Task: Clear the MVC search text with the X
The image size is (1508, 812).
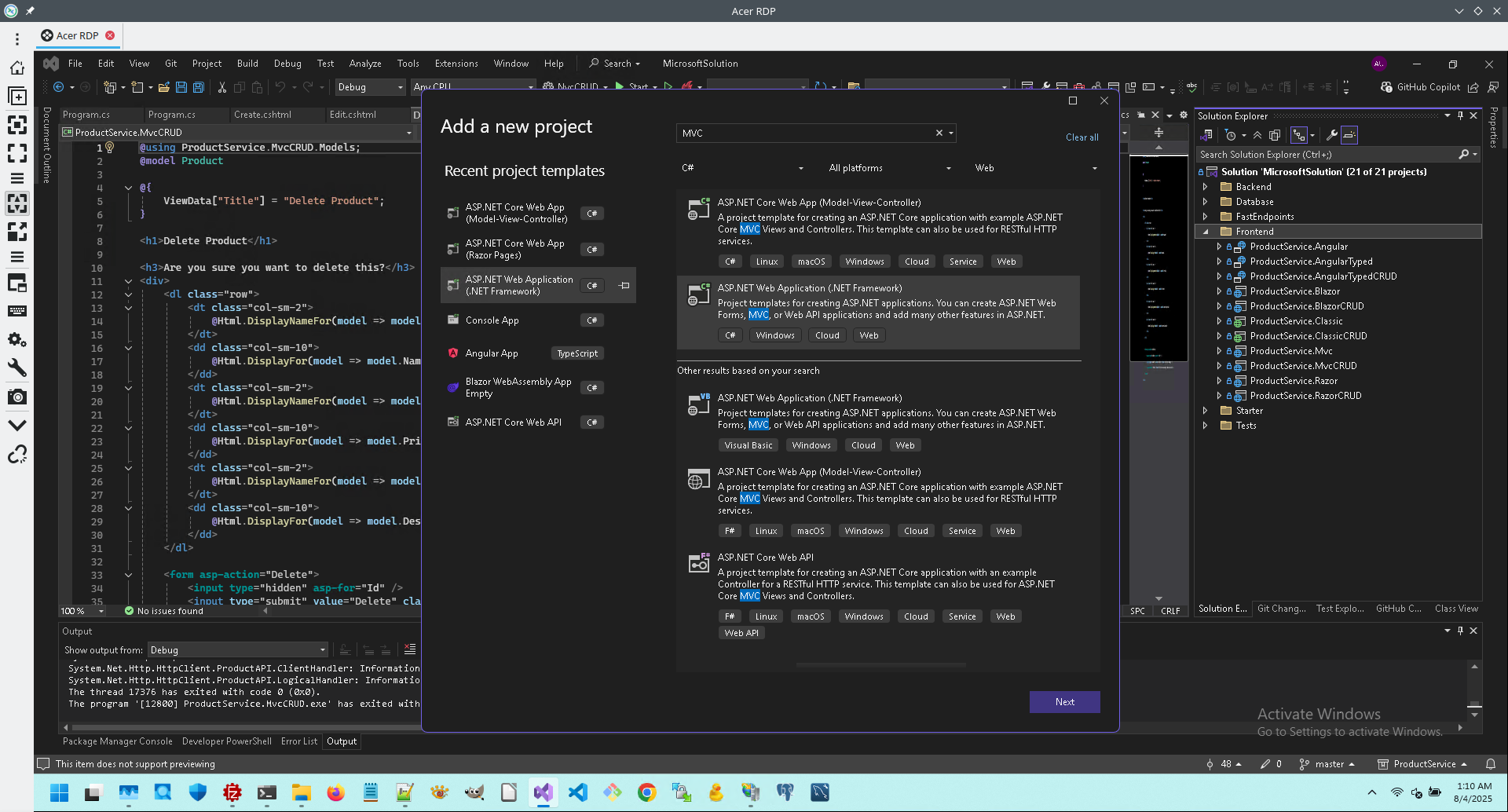Action: (x=939, y=134)
